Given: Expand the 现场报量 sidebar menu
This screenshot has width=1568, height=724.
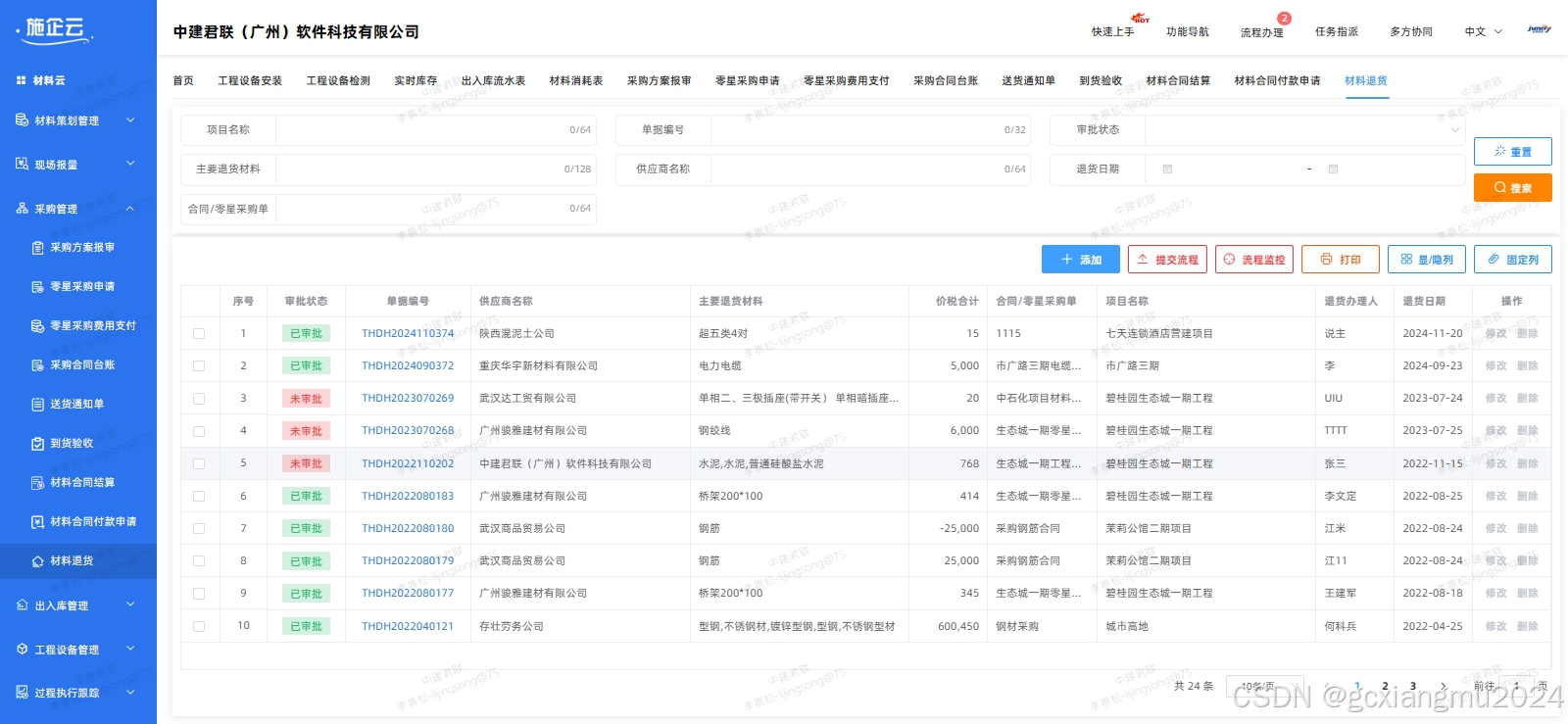Looking at the screenshot, I should point(130,164).
